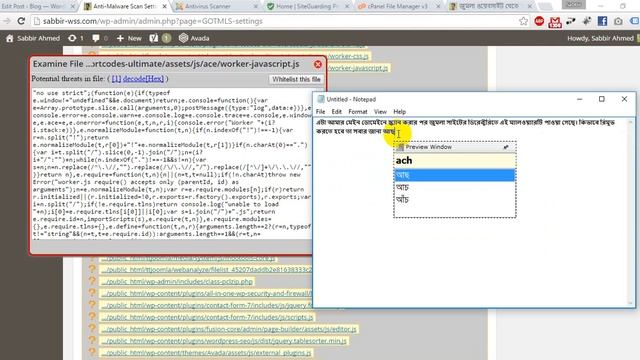The width and height of the screenshot is (640, 360).
Task: Click the [1] threat link
Action: pos(116,79)
